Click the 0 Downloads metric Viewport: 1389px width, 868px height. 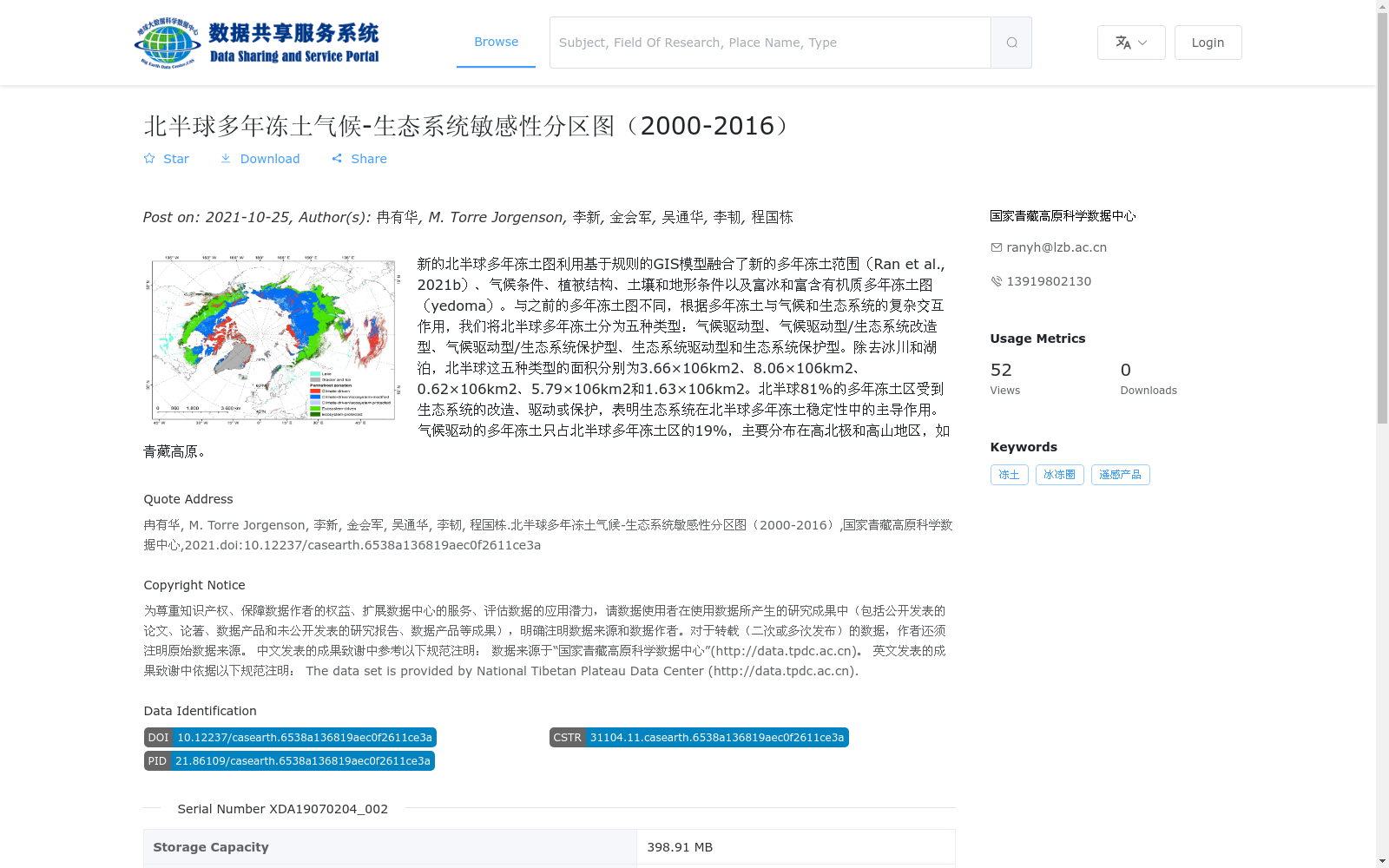[1149, 378]
